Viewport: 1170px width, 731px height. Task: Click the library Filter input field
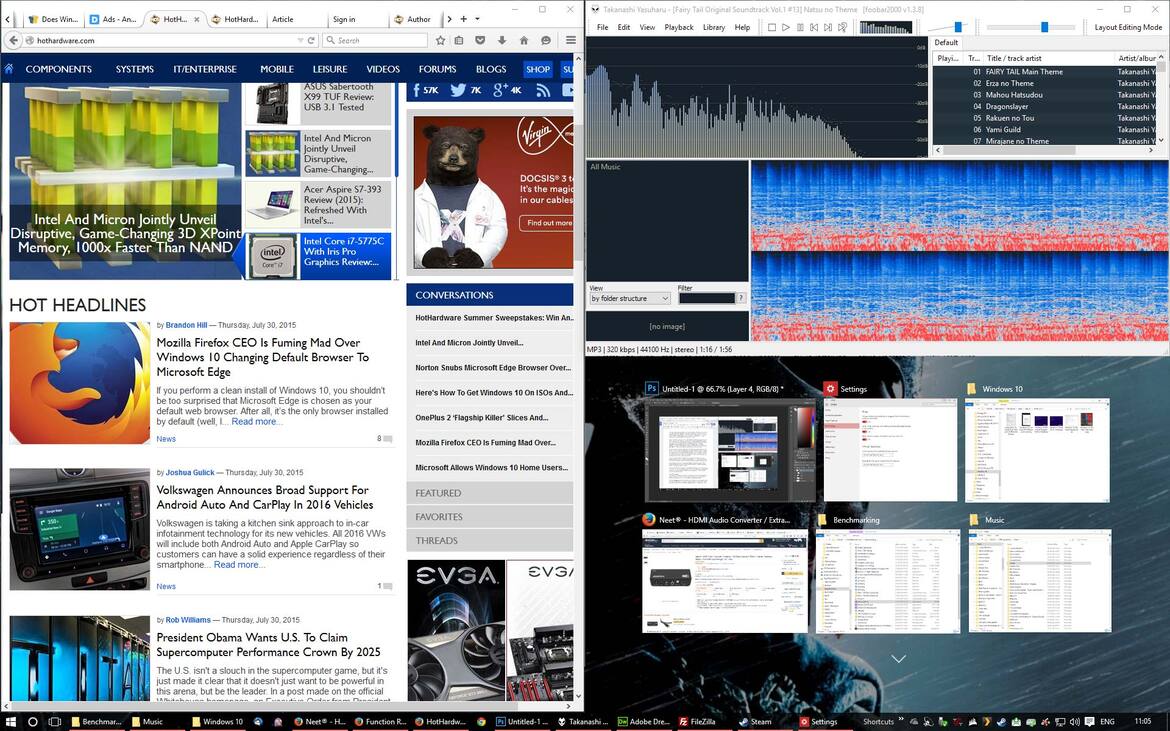(x=707, y=298)
